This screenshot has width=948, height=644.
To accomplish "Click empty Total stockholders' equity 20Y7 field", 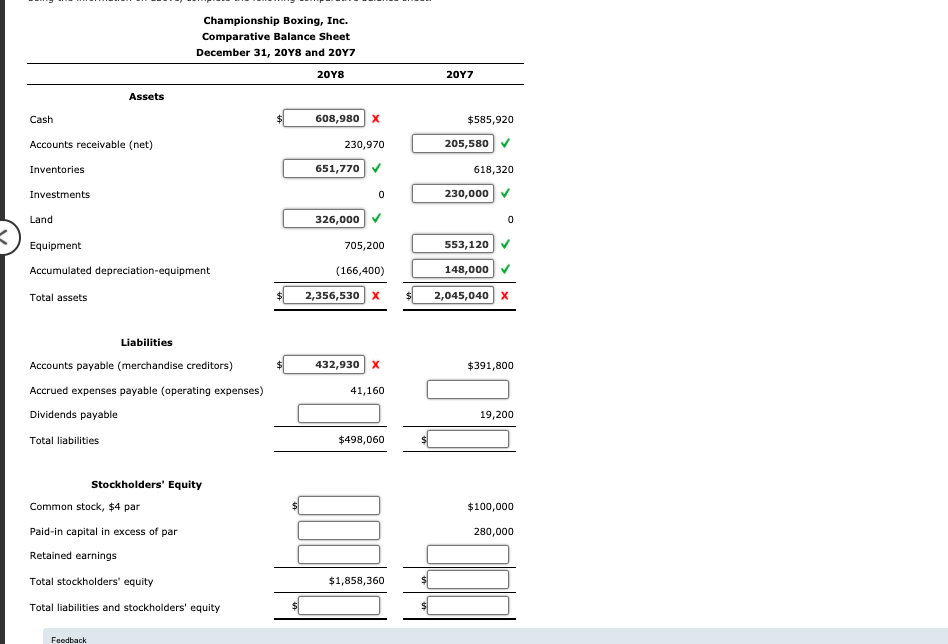I will (468, 580).
